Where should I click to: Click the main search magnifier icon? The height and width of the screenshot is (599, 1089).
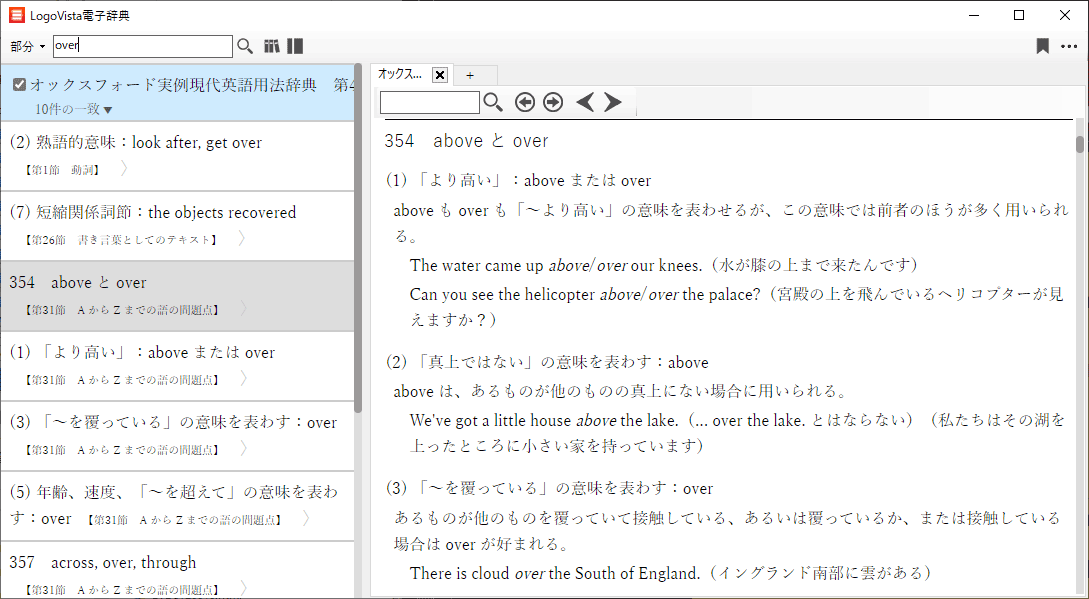tap(245, 46)
